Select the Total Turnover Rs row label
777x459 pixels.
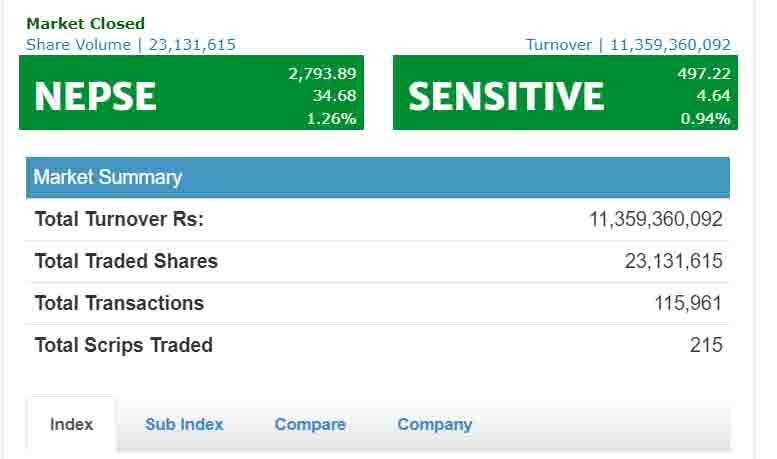tap(119, 219)
